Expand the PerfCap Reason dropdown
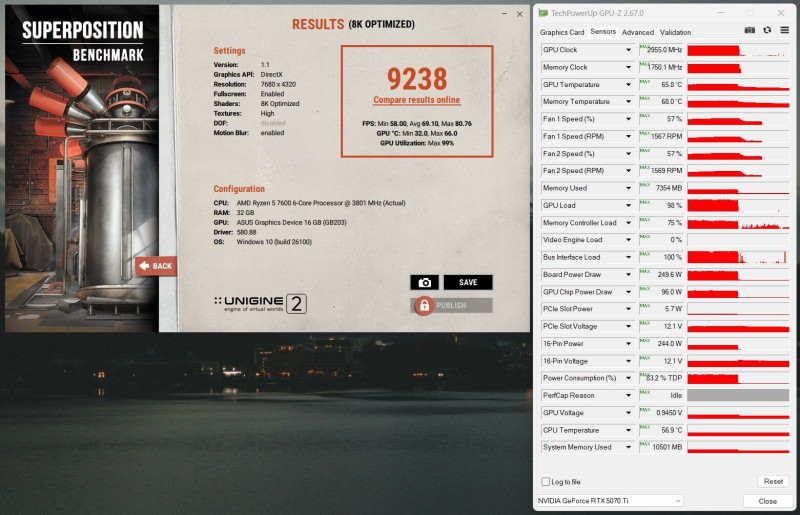800x515 pixels. coord(628,396)
